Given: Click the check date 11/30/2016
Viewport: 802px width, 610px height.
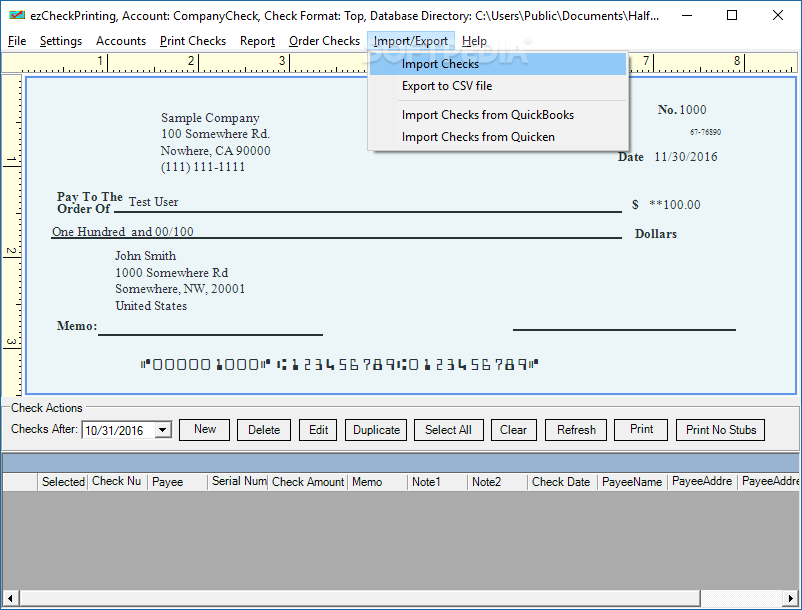Looking at the screenshot, I should point(686,156).
